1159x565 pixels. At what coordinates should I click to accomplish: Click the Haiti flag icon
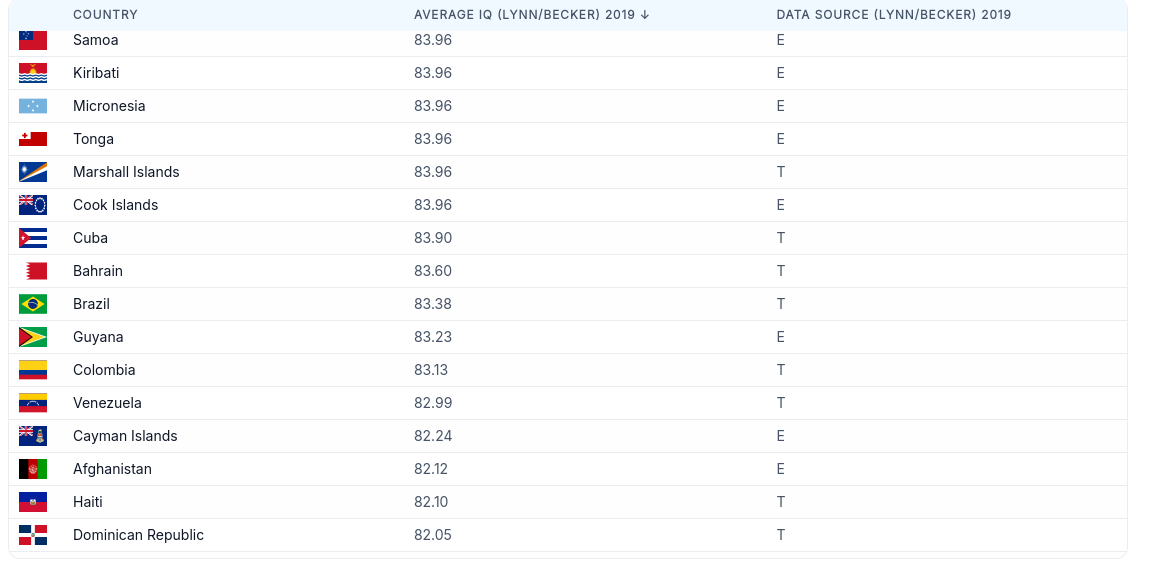(33, 502)
